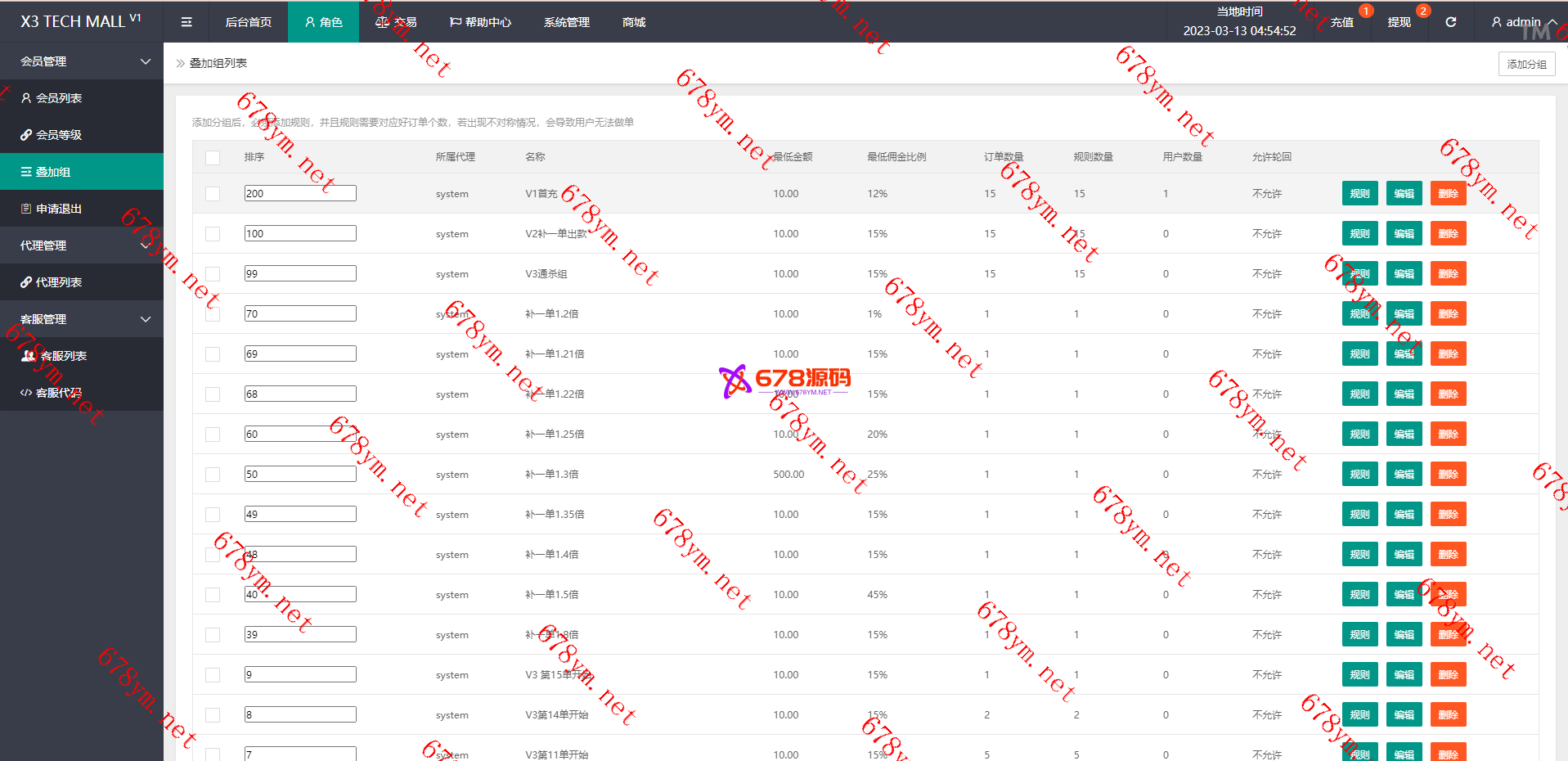Open the 帮助中心 top menu
Screen dimensions: 1568x761
coord(480,22)
